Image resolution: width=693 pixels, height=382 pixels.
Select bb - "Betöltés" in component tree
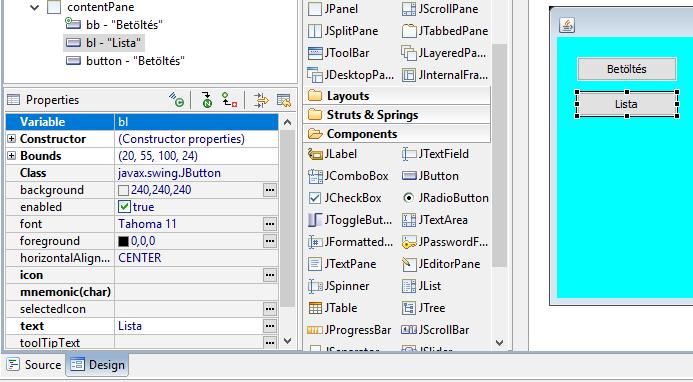114,25
